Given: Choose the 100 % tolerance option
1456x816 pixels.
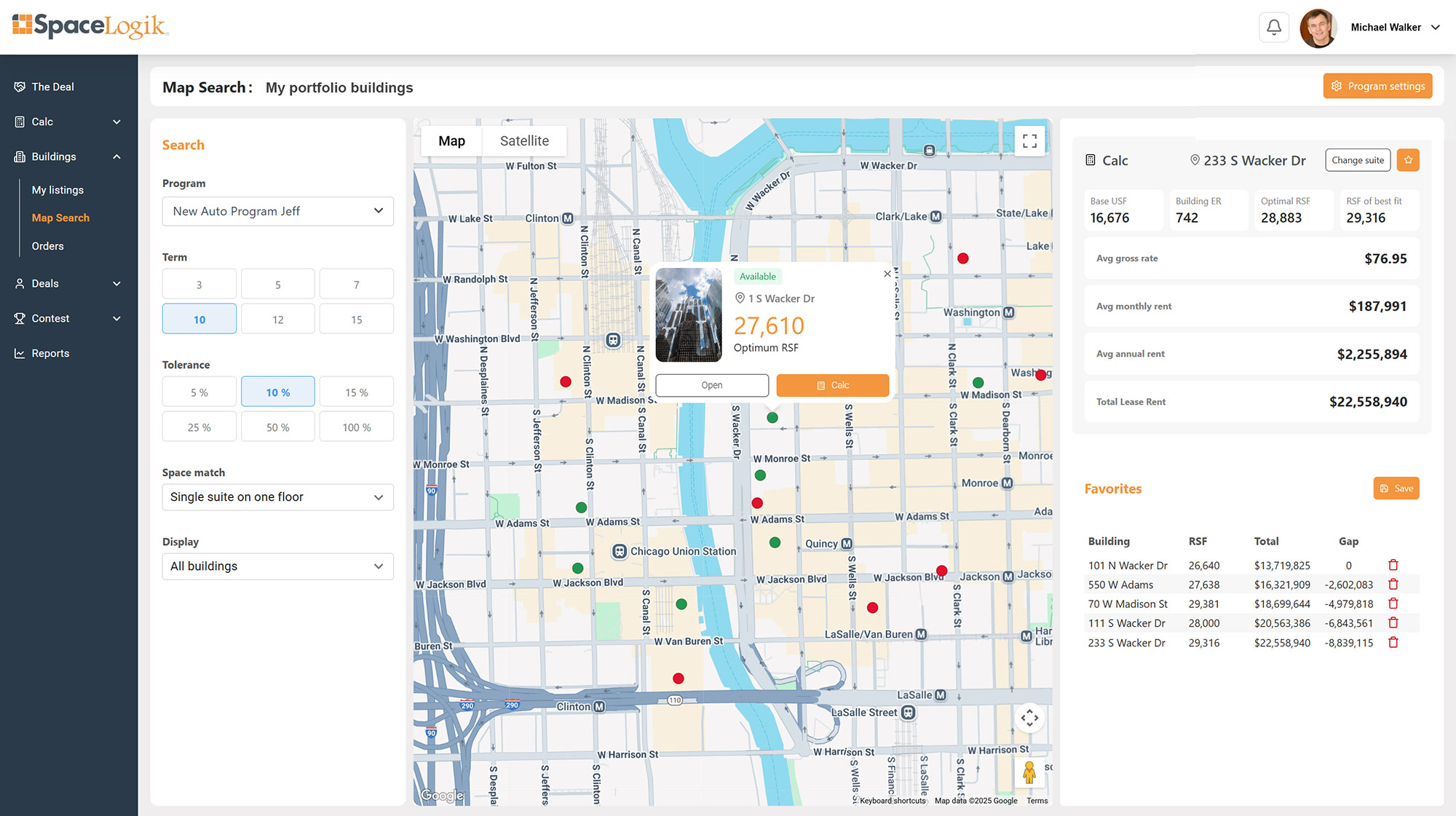Looking at the screenshot, I should [356, 426].
